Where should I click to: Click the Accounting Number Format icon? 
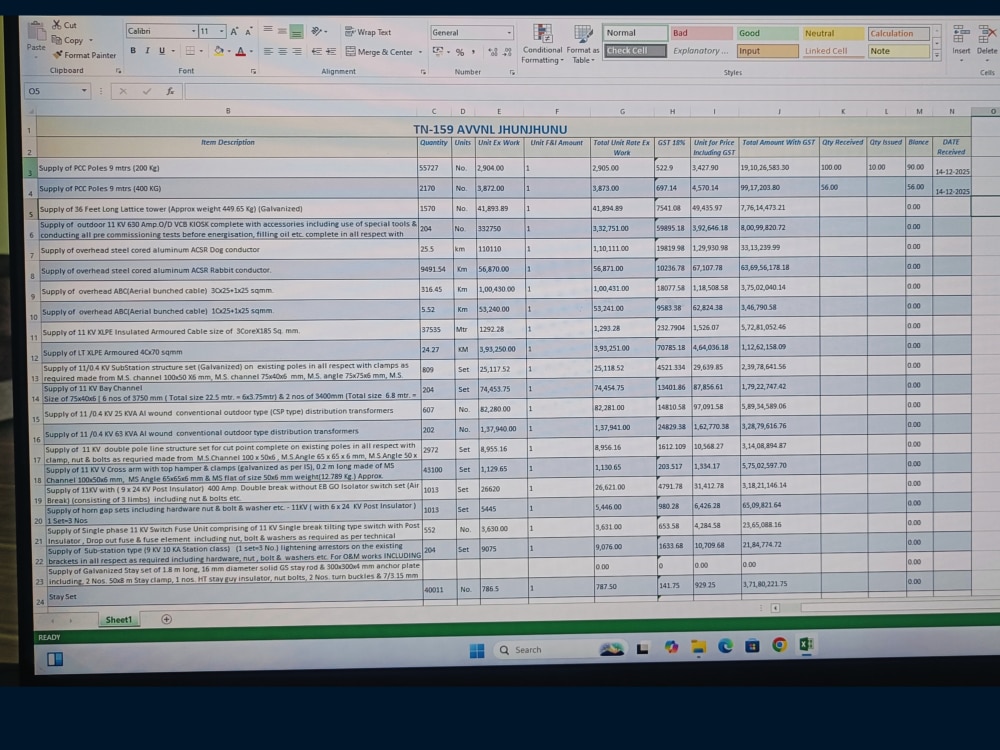438,52
